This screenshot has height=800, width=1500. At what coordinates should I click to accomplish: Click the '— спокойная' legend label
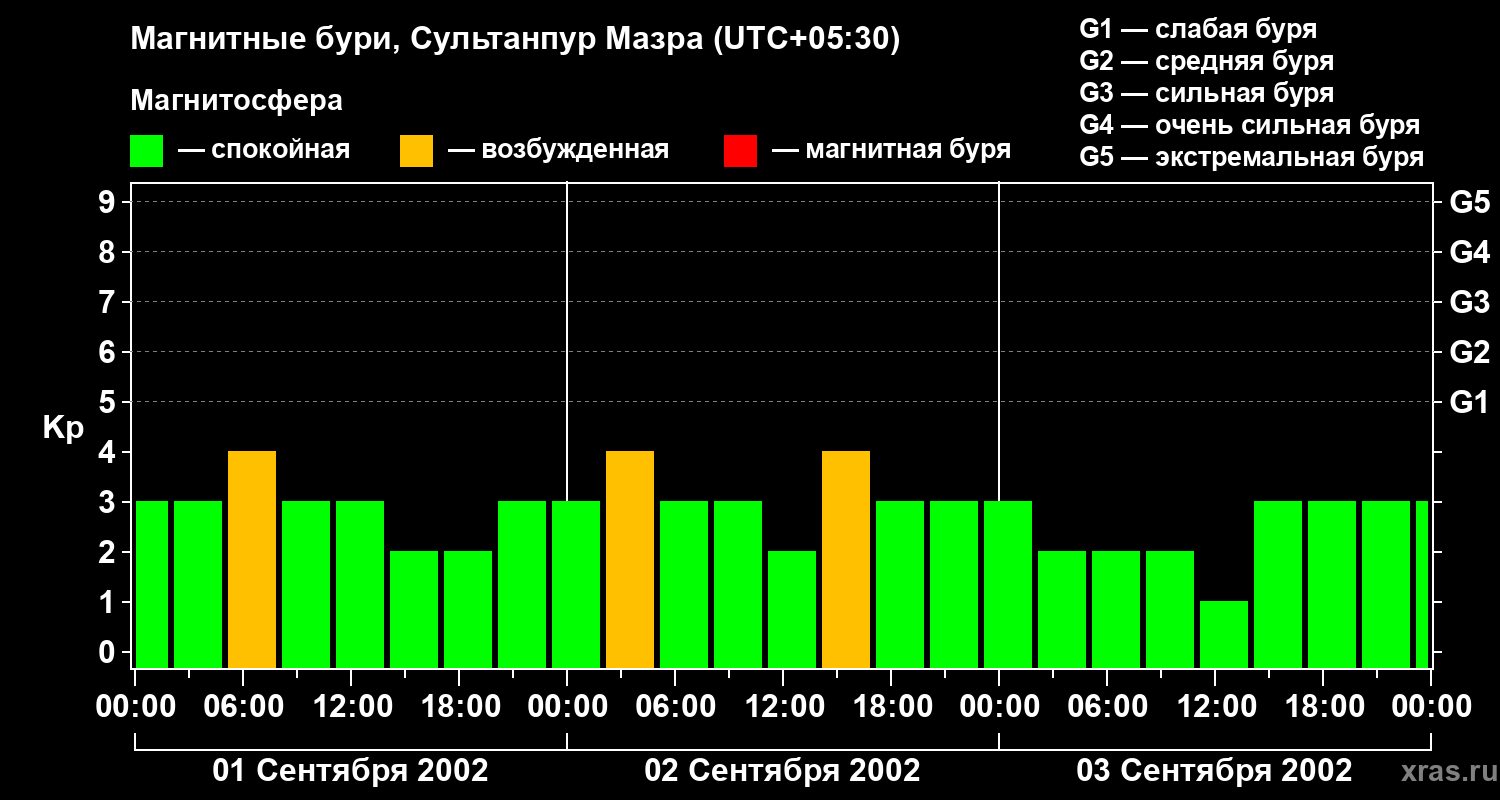(264, 150)
